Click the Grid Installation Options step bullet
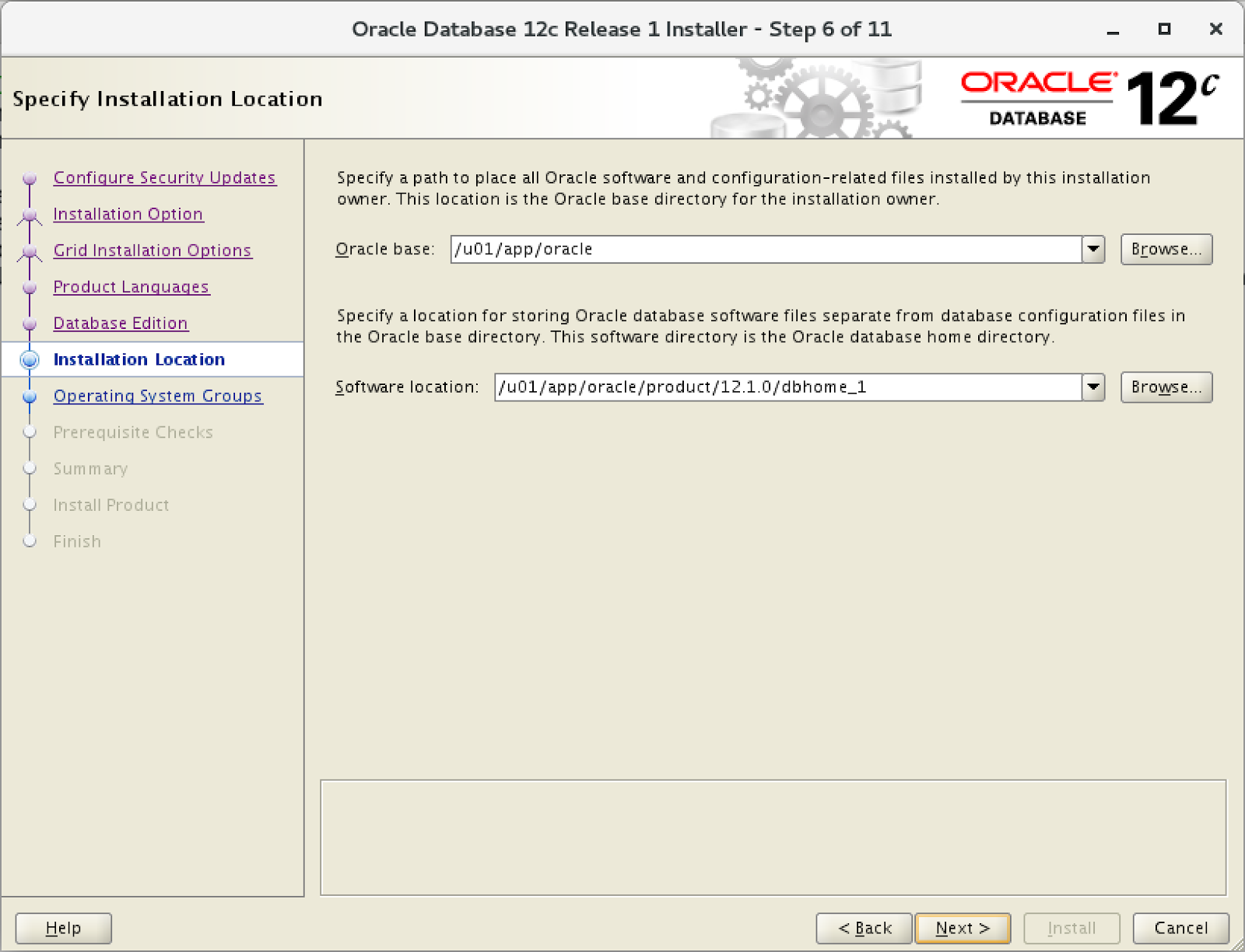1245x952 pixels. point(30,251)
